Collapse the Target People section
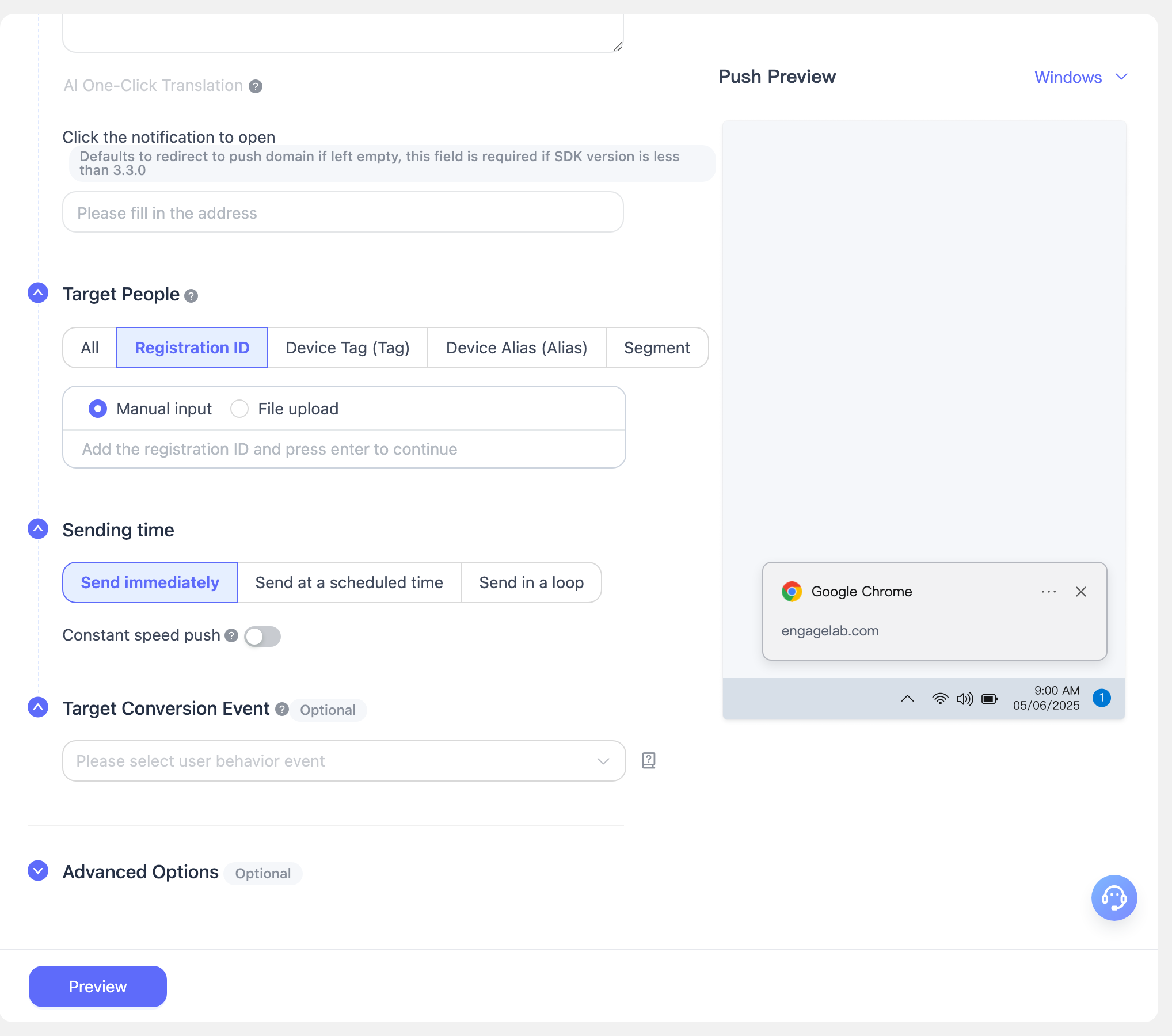The image size is (1172, 1036). point(38,293)
